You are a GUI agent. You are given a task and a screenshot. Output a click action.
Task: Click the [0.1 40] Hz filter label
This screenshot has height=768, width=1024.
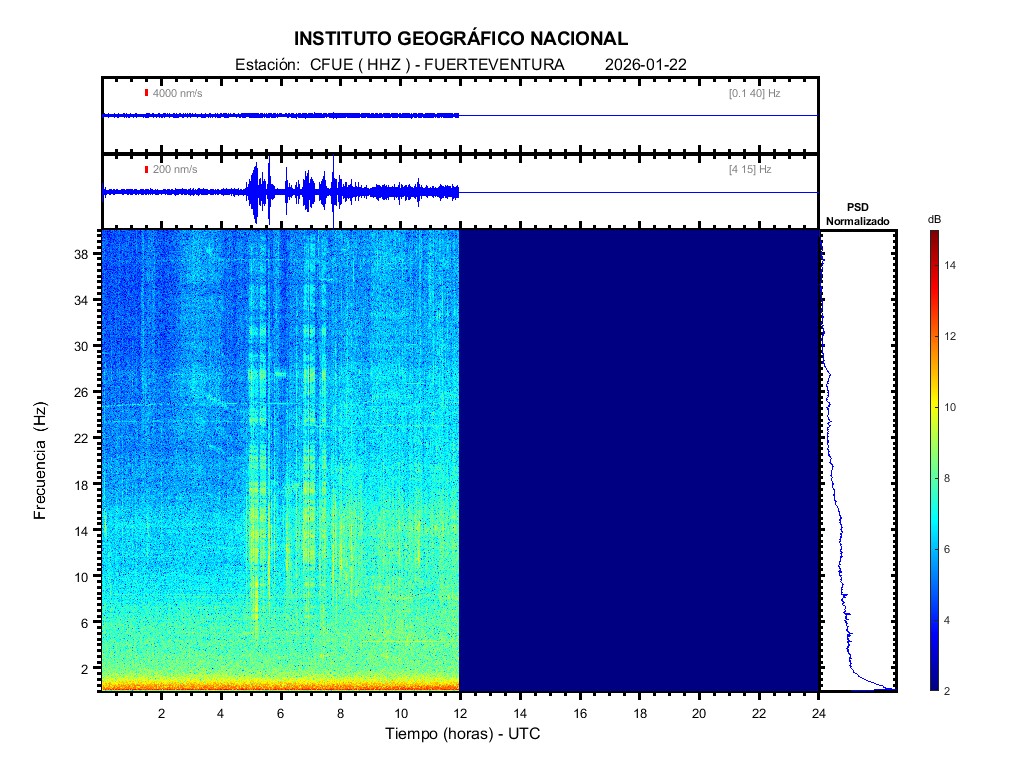[754, 93]
